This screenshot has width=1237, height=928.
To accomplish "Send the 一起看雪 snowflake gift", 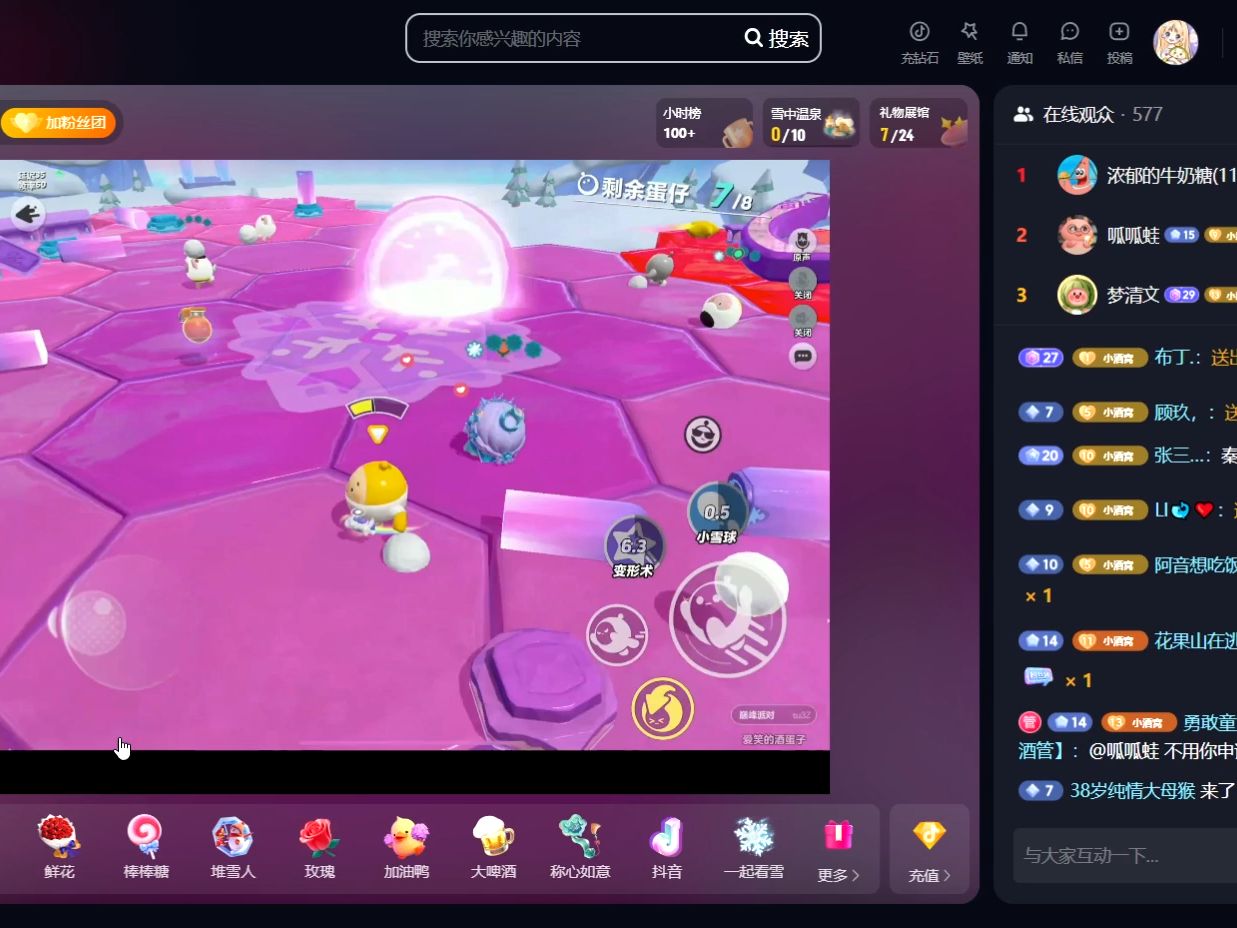I will [x=753, y=847].
